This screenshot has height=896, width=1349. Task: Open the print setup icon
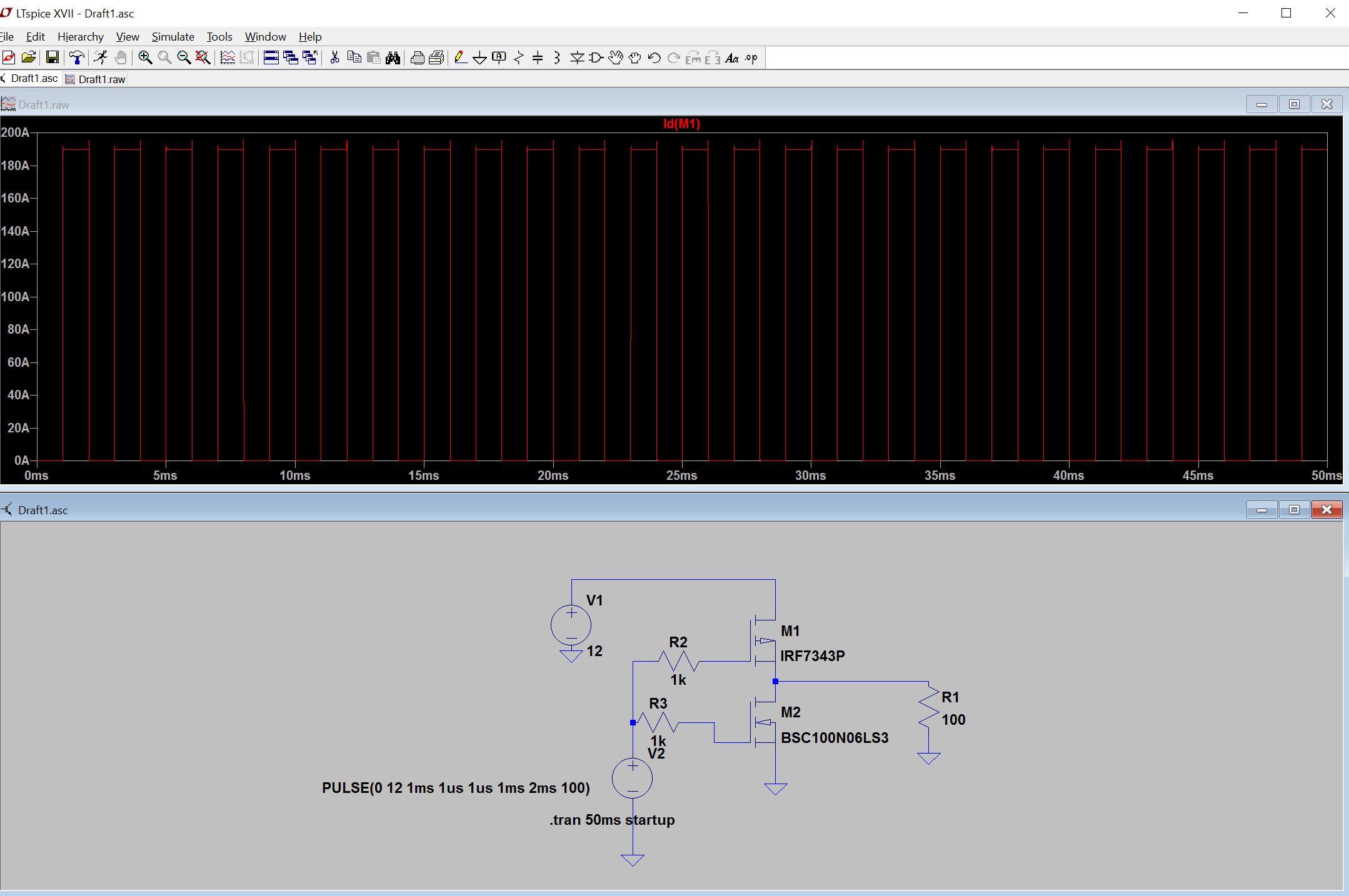436,58
